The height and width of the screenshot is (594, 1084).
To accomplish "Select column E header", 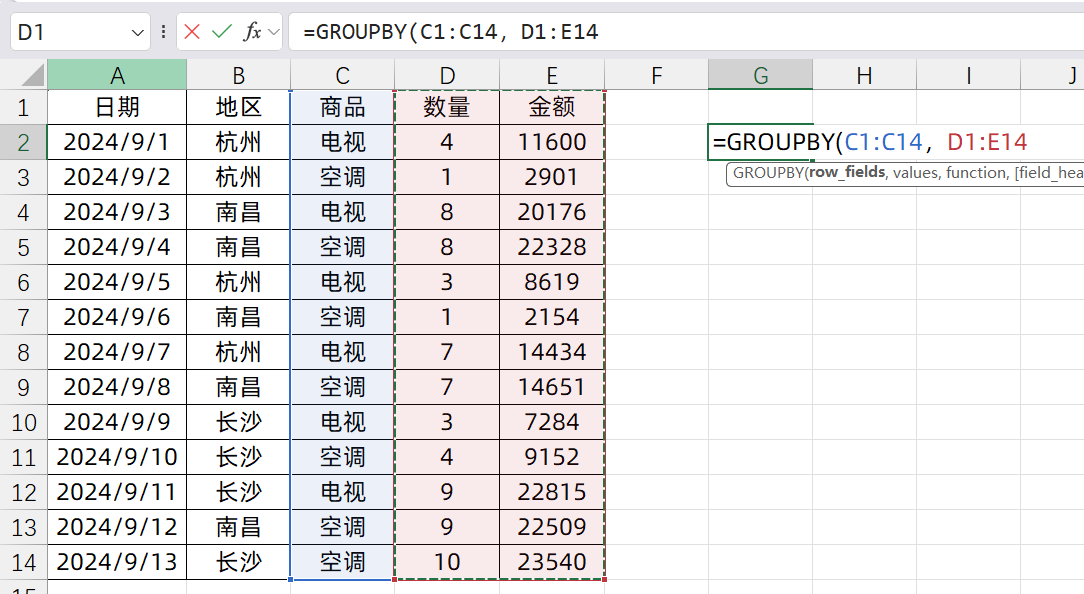I will pyautogui.click(x=552, y=75).
